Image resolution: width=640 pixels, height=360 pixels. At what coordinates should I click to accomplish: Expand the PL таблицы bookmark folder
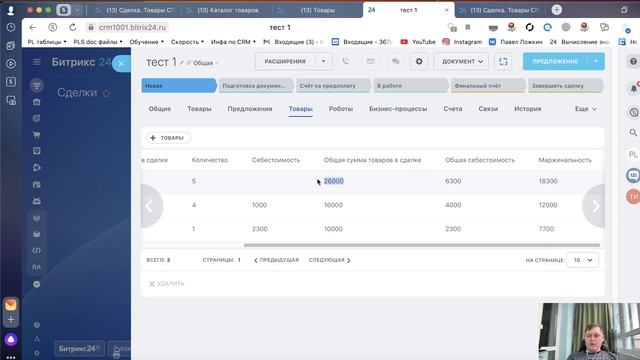(47, 42)
